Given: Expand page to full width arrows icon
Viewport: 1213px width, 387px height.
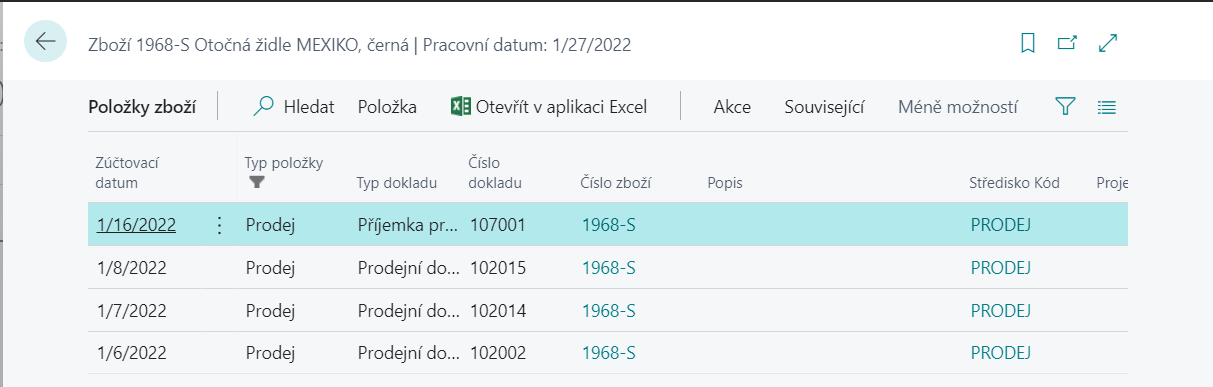Looking at the screenshot, I should click(x=1108, y=43).
